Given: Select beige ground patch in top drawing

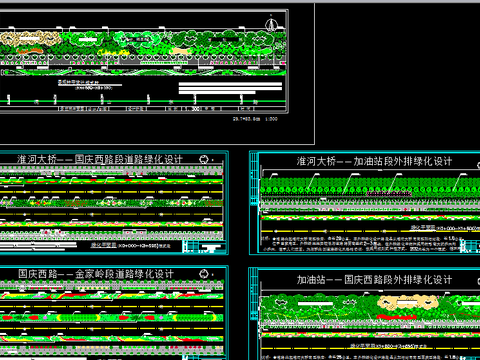Looking at the screenshot, I should coord(180,51).
